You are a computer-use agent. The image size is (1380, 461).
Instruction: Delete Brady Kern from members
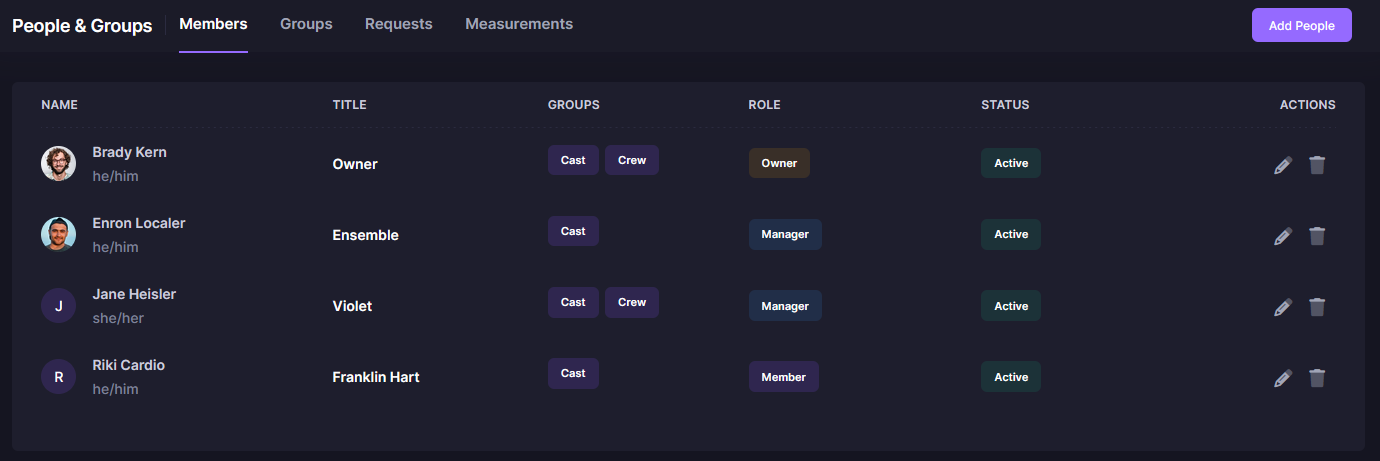(1317, 165)
